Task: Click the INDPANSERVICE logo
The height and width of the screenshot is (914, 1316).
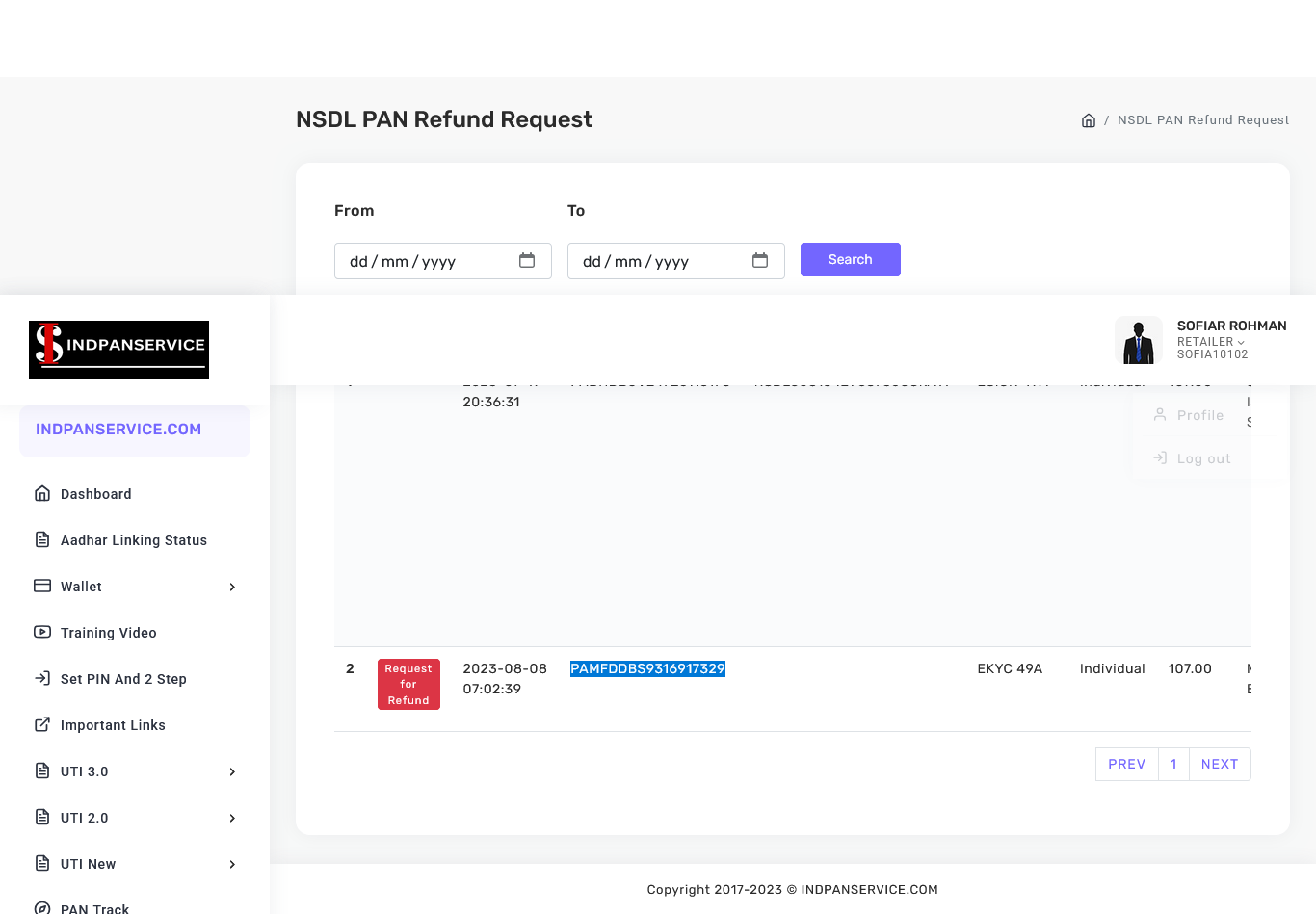Action: (x=118, y=349)
